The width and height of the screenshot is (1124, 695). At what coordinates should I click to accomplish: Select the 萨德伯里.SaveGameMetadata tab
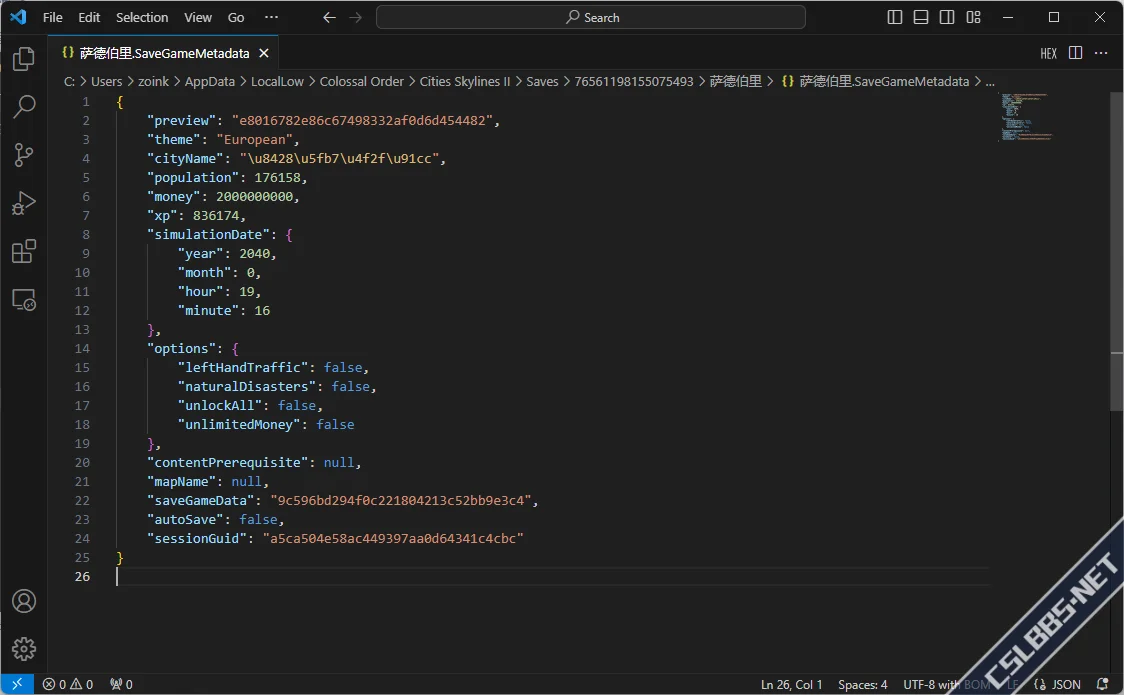tap(164, 53)
